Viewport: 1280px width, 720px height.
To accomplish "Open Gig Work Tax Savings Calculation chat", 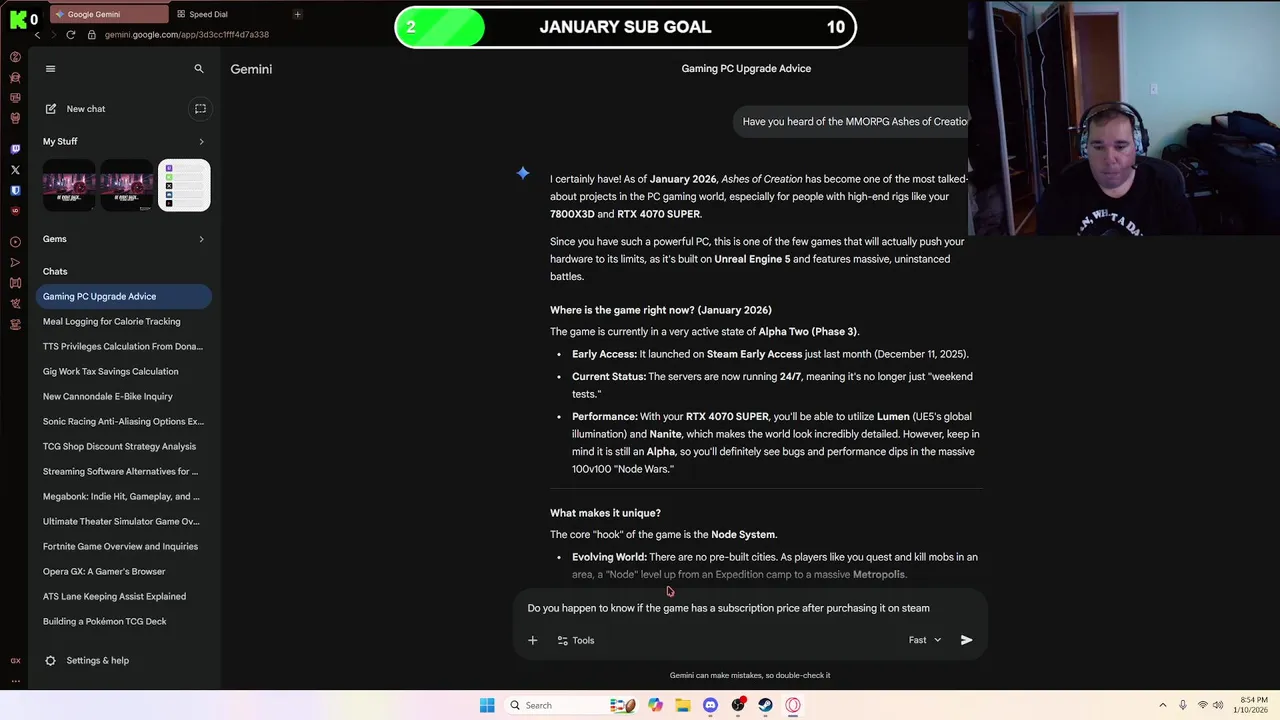I will pyautogui.click(x=124, y=371).
